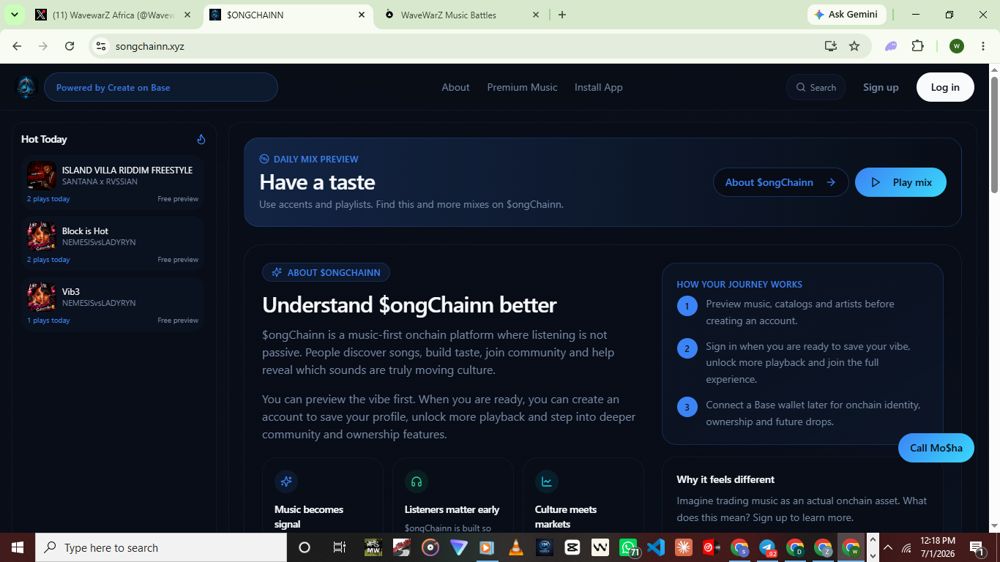Open VLC media player from taskbar

pyautogui.click(x=515, y=547)
